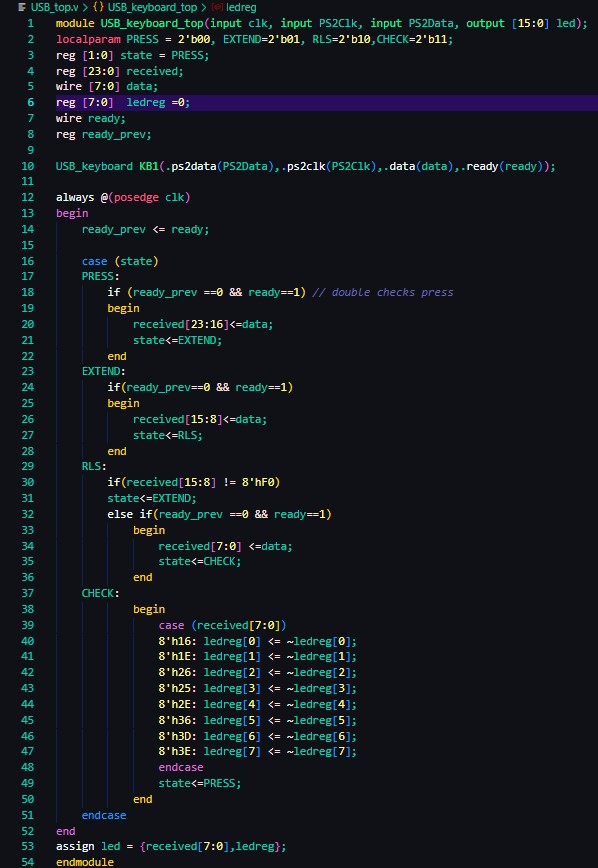Click 'case (received[7:0])' on line 39
The image size is (598, 868).
(x=223, y=625)
